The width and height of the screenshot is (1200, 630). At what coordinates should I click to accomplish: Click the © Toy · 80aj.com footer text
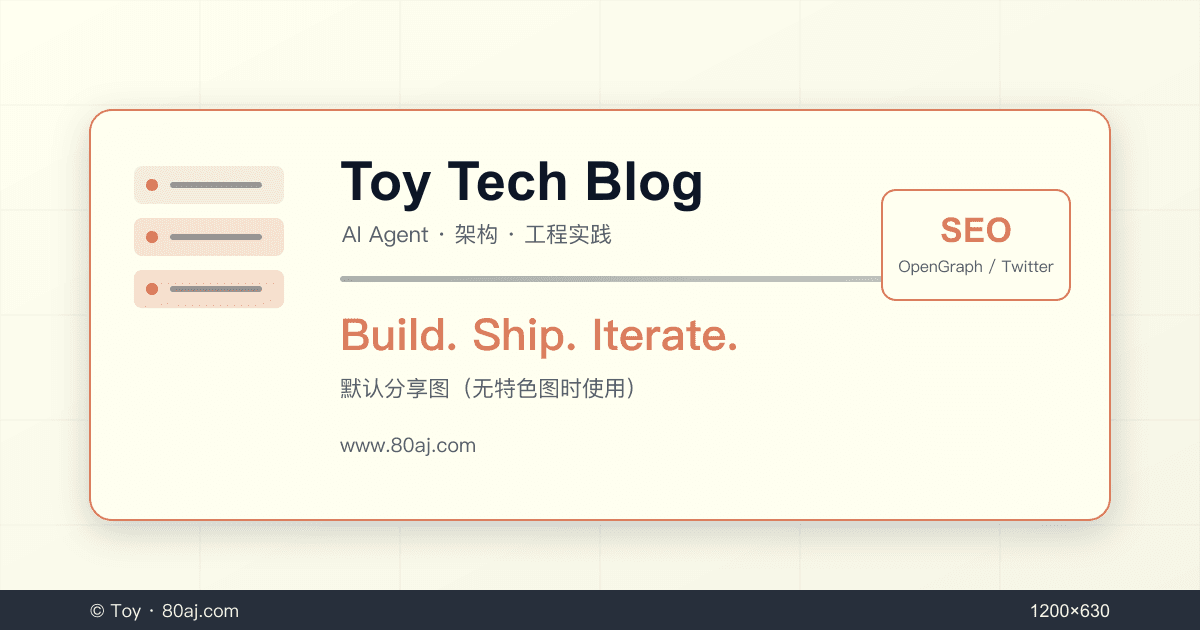[164, 611]
